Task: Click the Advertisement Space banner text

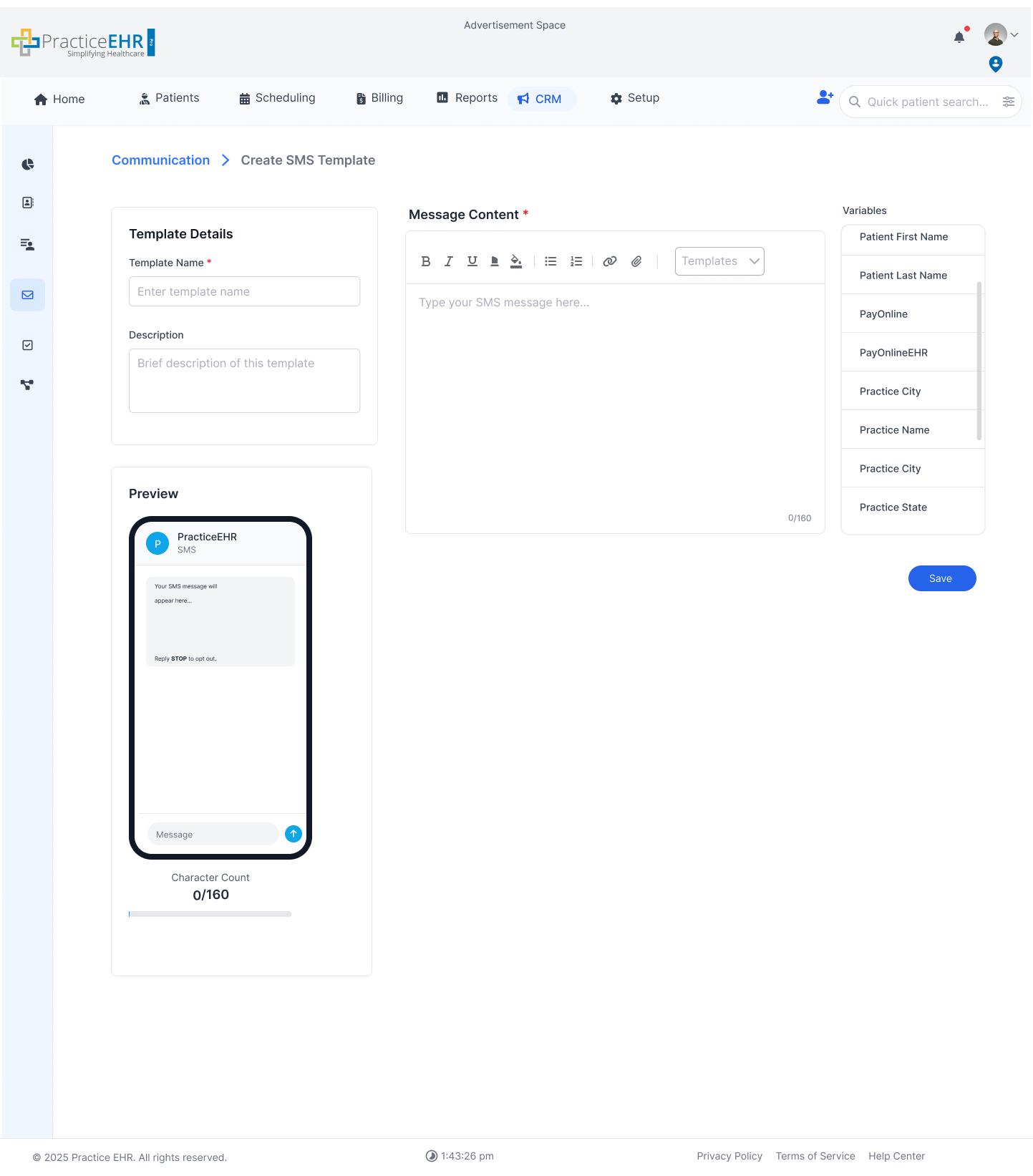Action: 515,25
